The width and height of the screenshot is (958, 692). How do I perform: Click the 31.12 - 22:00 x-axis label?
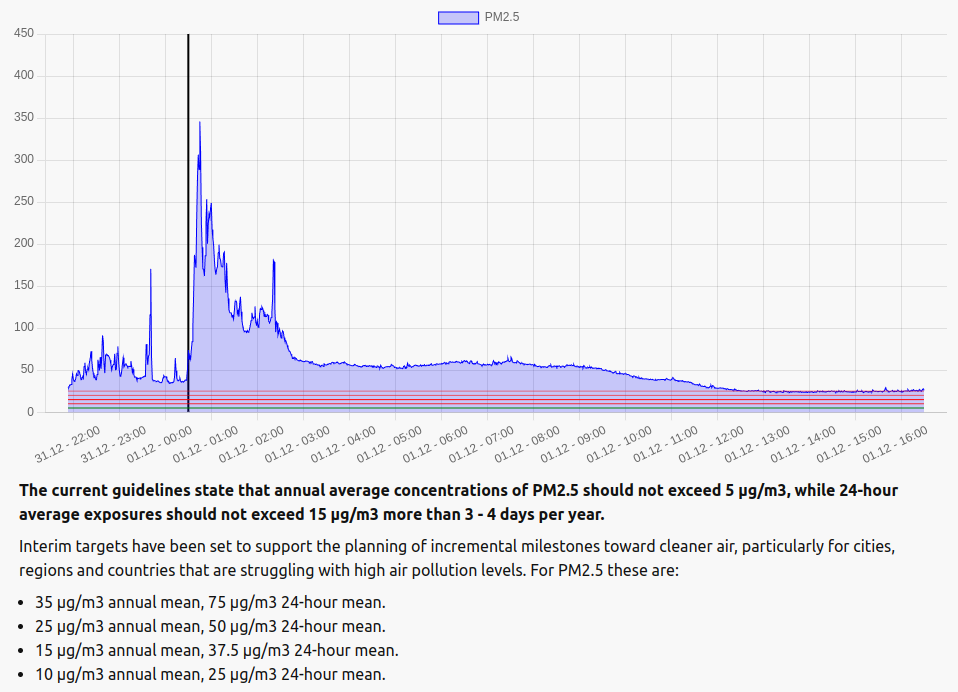(x=67, y=444)
